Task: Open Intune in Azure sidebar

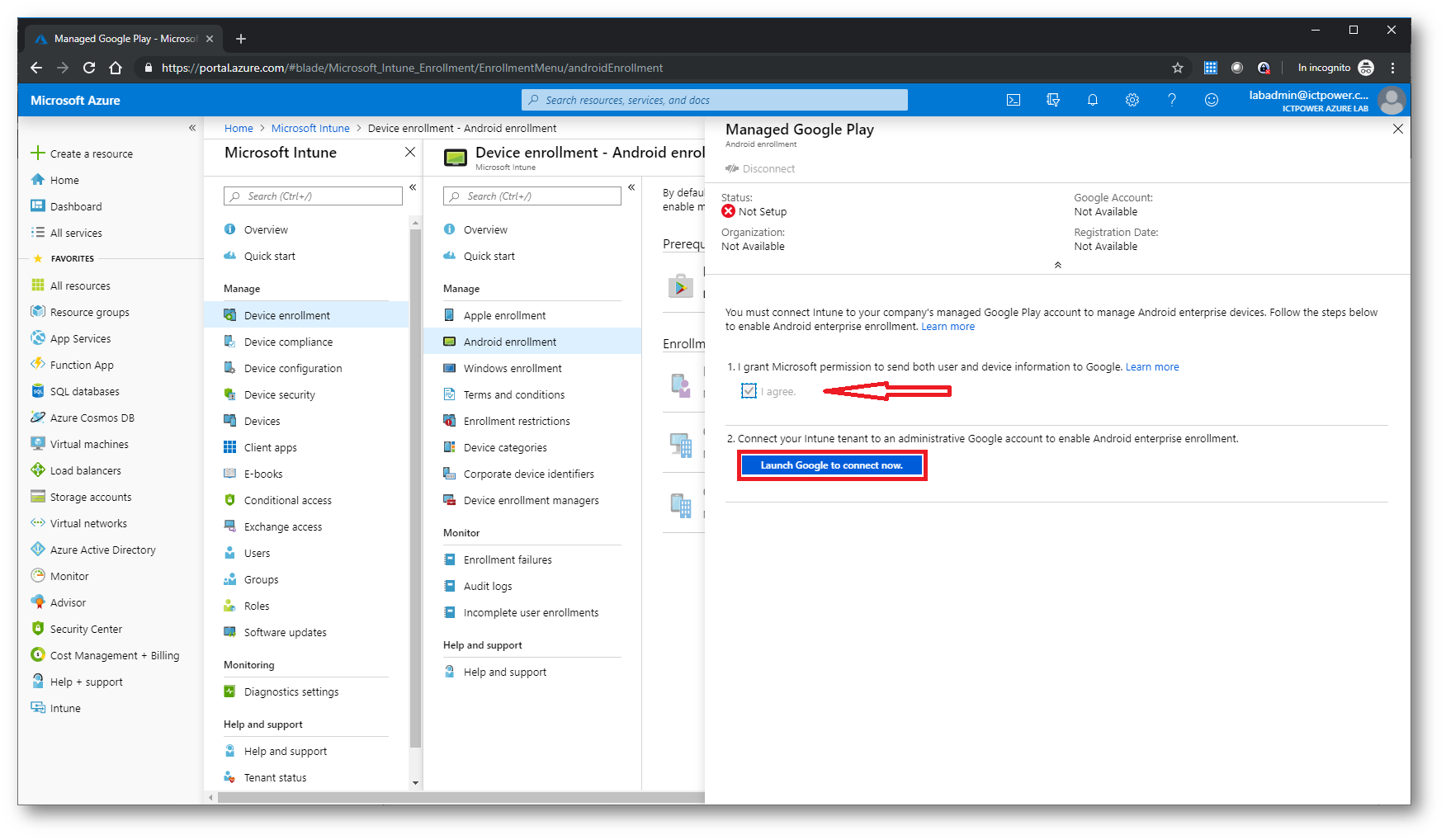Action: pos(64,708)
